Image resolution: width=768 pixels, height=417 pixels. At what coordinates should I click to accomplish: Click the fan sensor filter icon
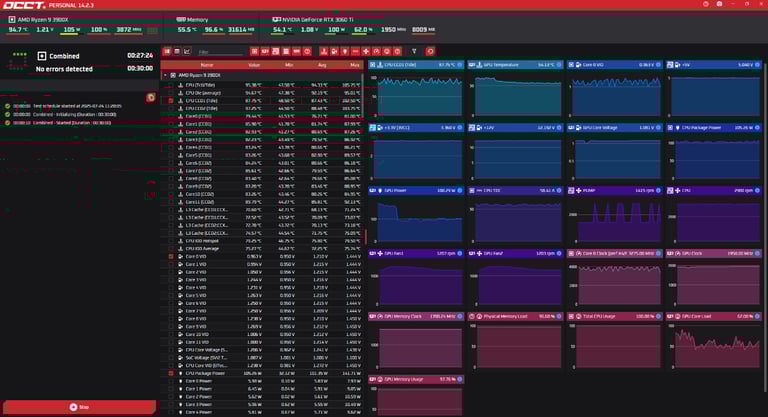[x=366, y=51]
